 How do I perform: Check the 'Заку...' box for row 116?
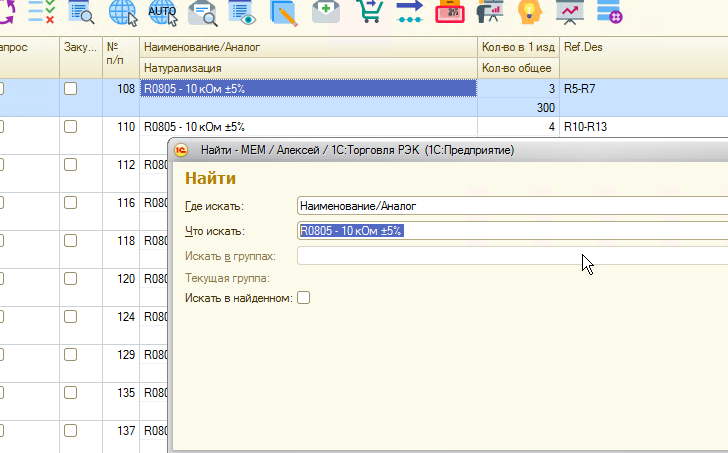[x=70, y=203]
